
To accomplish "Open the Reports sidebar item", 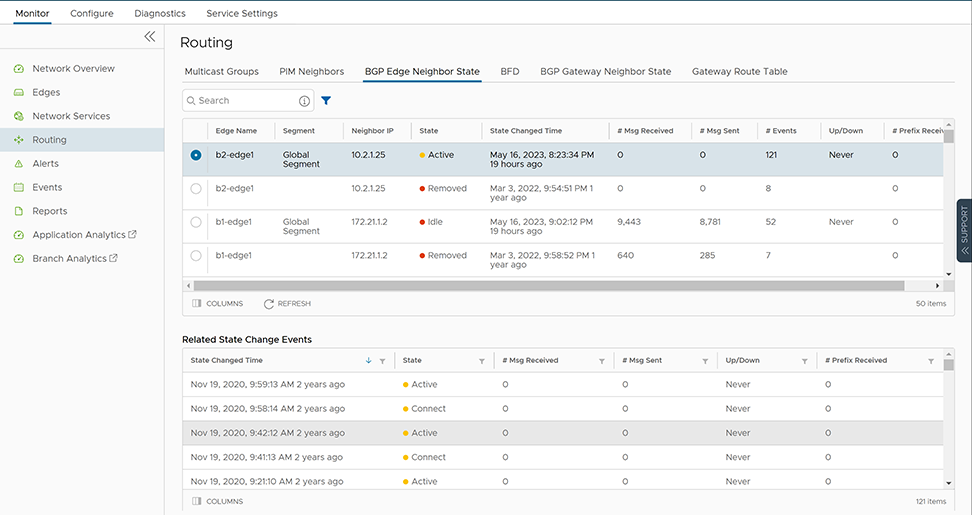I will tap(49, 211).
